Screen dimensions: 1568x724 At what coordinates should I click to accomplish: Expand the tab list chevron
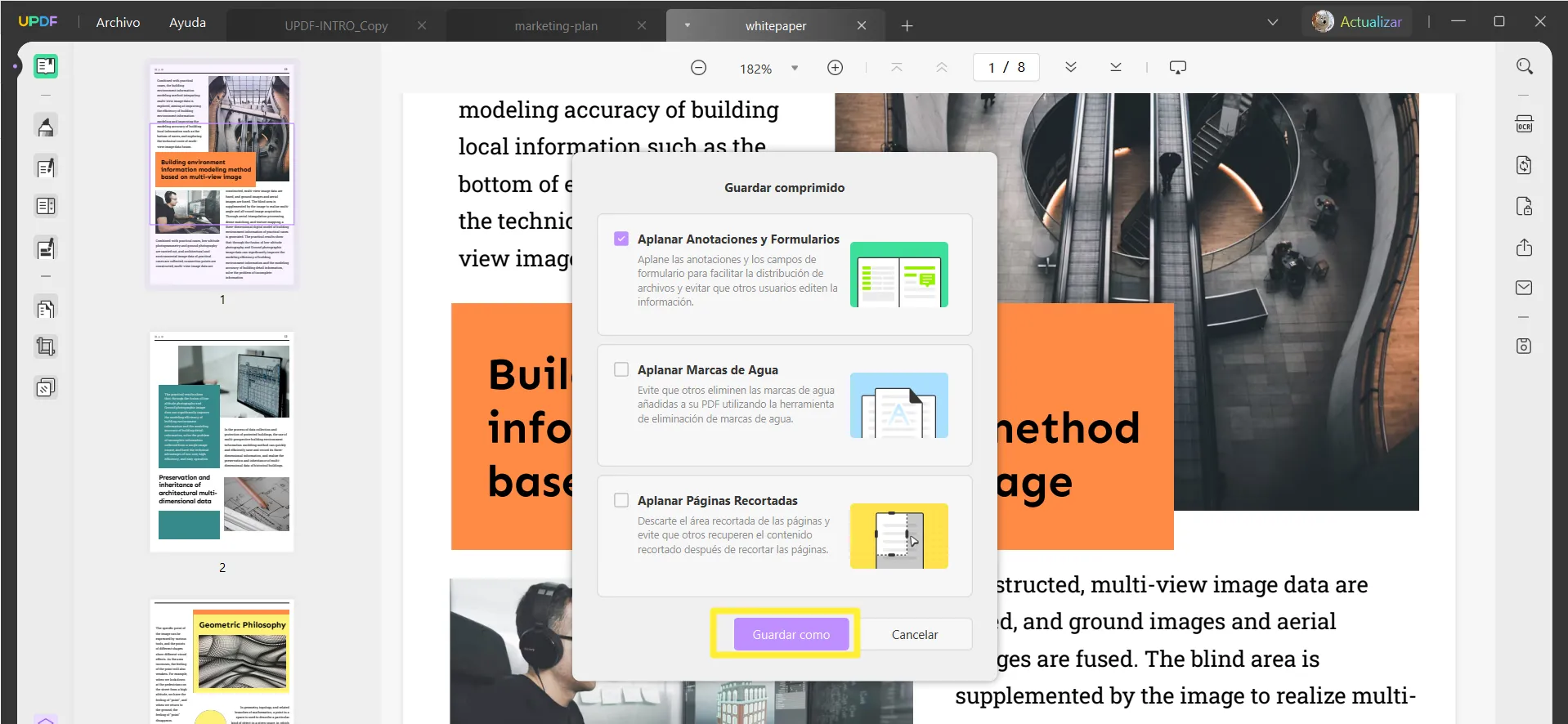(x=1273, y=22)
